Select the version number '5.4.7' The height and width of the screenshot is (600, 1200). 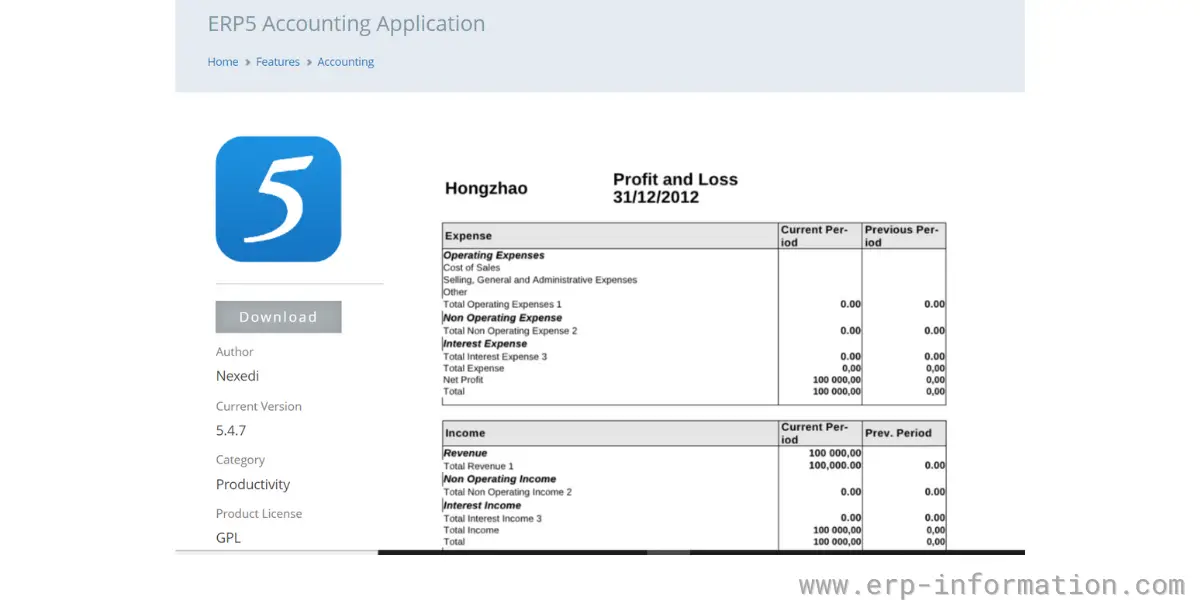(x=231, y=431)
